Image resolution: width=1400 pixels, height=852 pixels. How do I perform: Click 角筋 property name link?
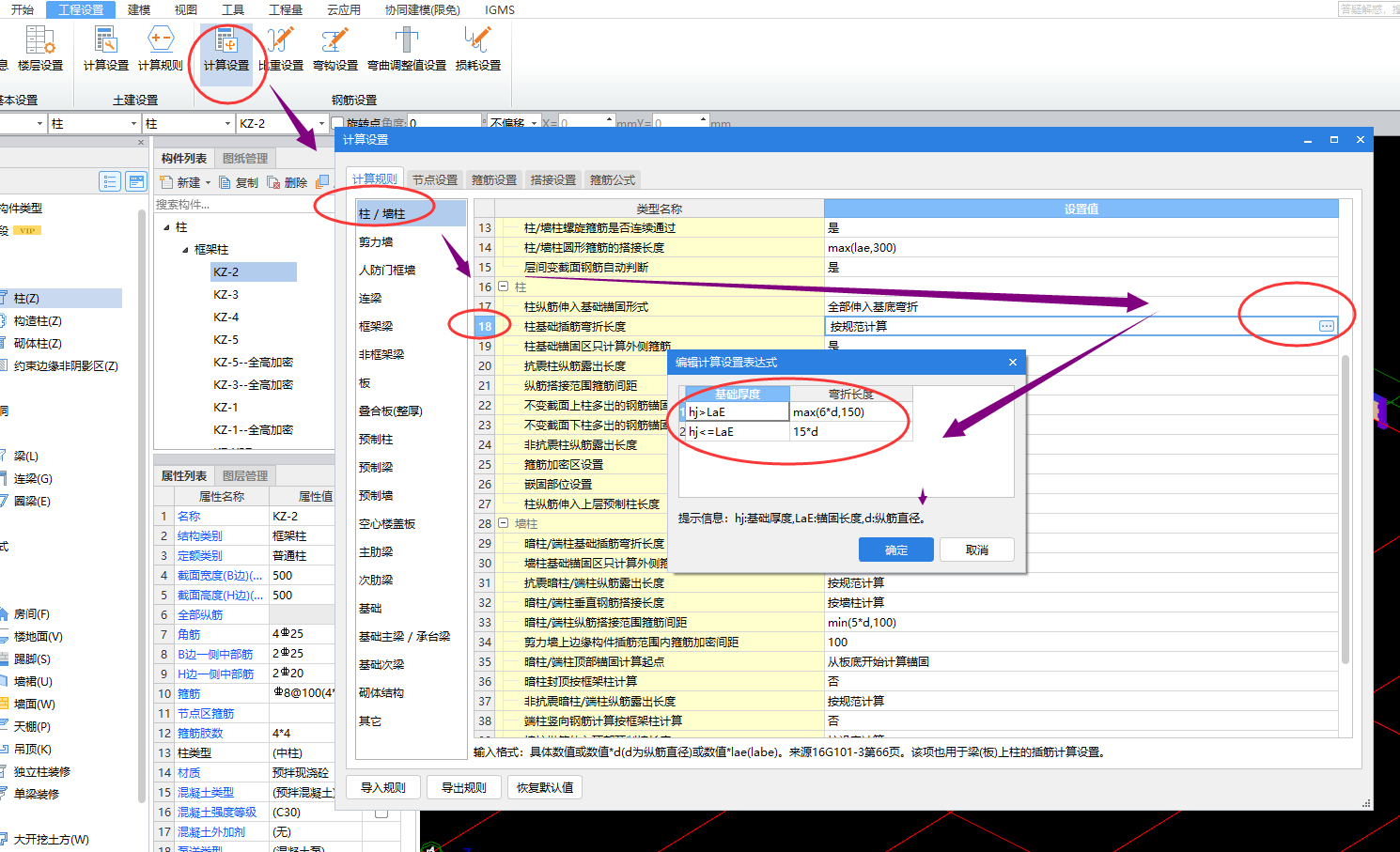click(189, 634)
